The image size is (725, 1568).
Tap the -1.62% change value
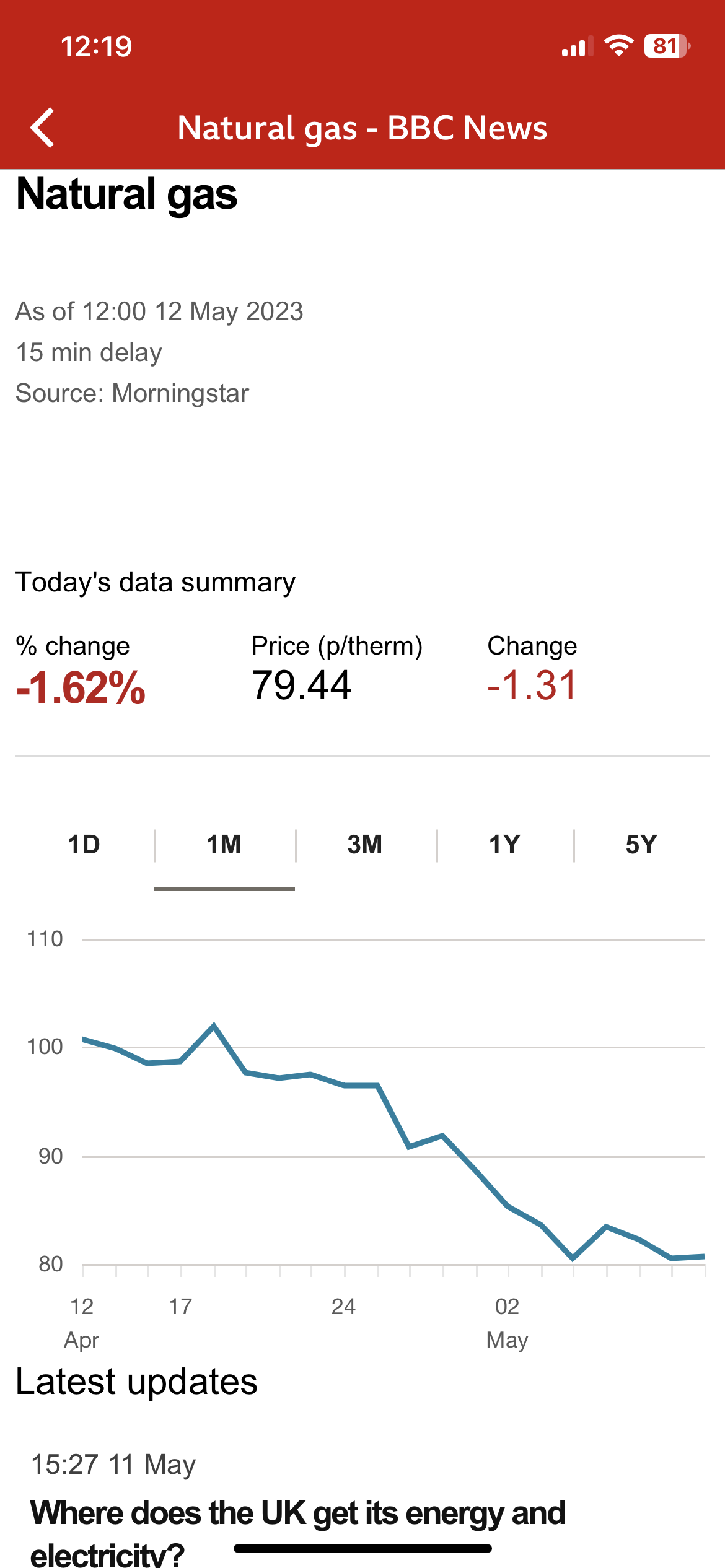(81, 687)
